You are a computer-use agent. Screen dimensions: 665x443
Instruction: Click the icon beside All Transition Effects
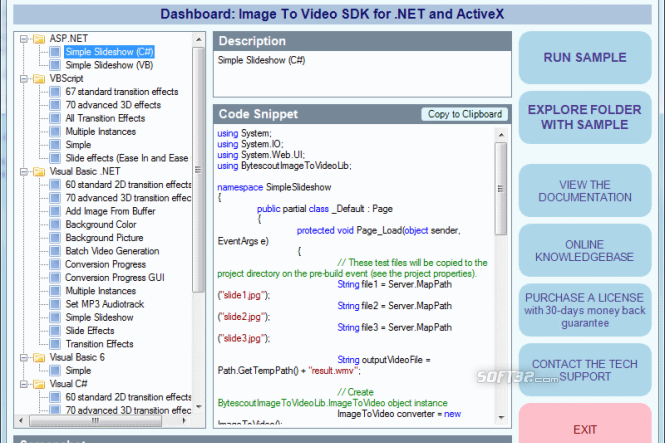tap(55, 118)
